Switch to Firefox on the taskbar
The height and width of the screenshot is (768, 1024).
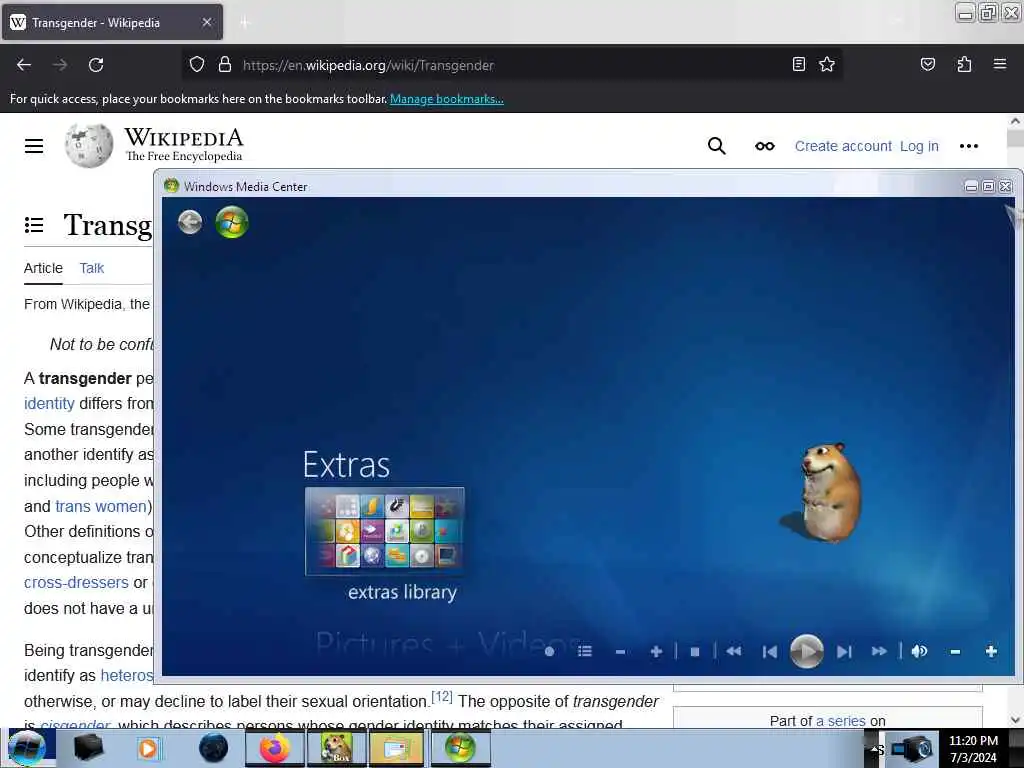274,748
